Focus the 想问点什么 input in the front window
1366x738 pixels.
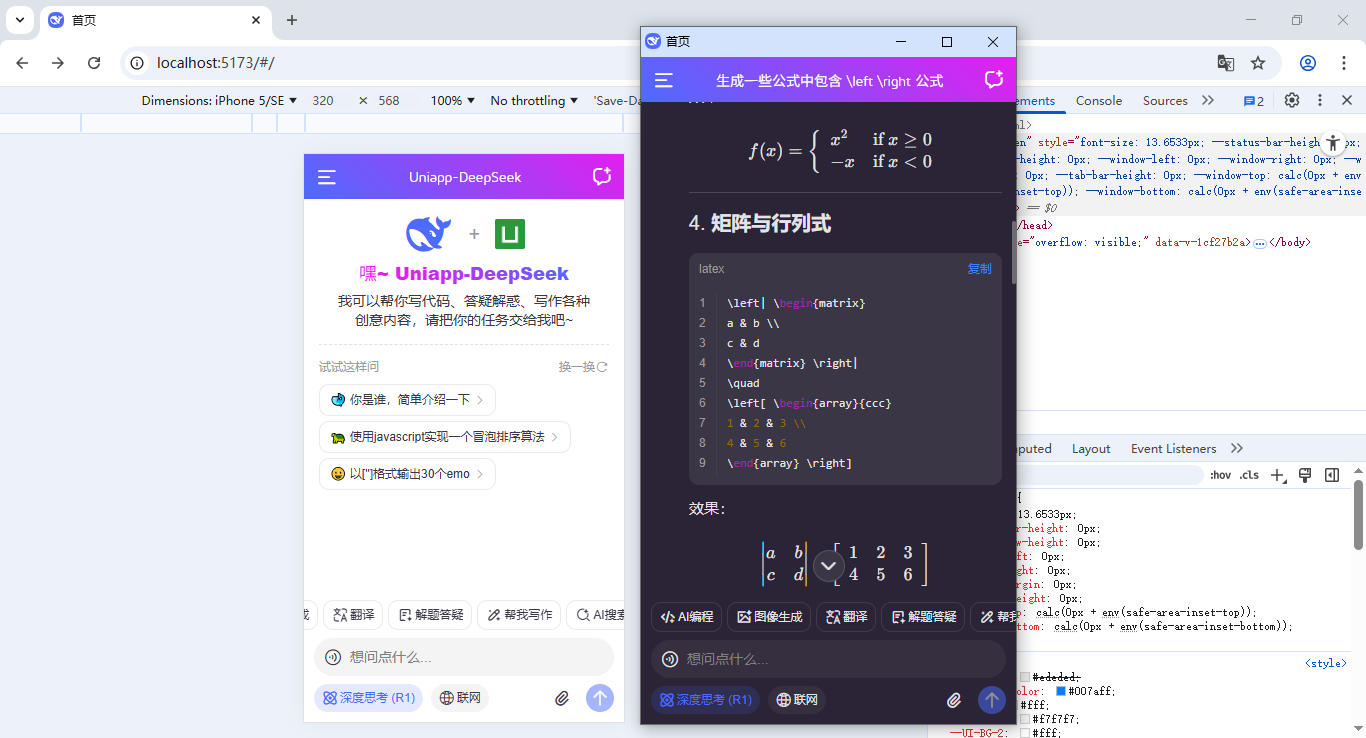tap(828, 659)
